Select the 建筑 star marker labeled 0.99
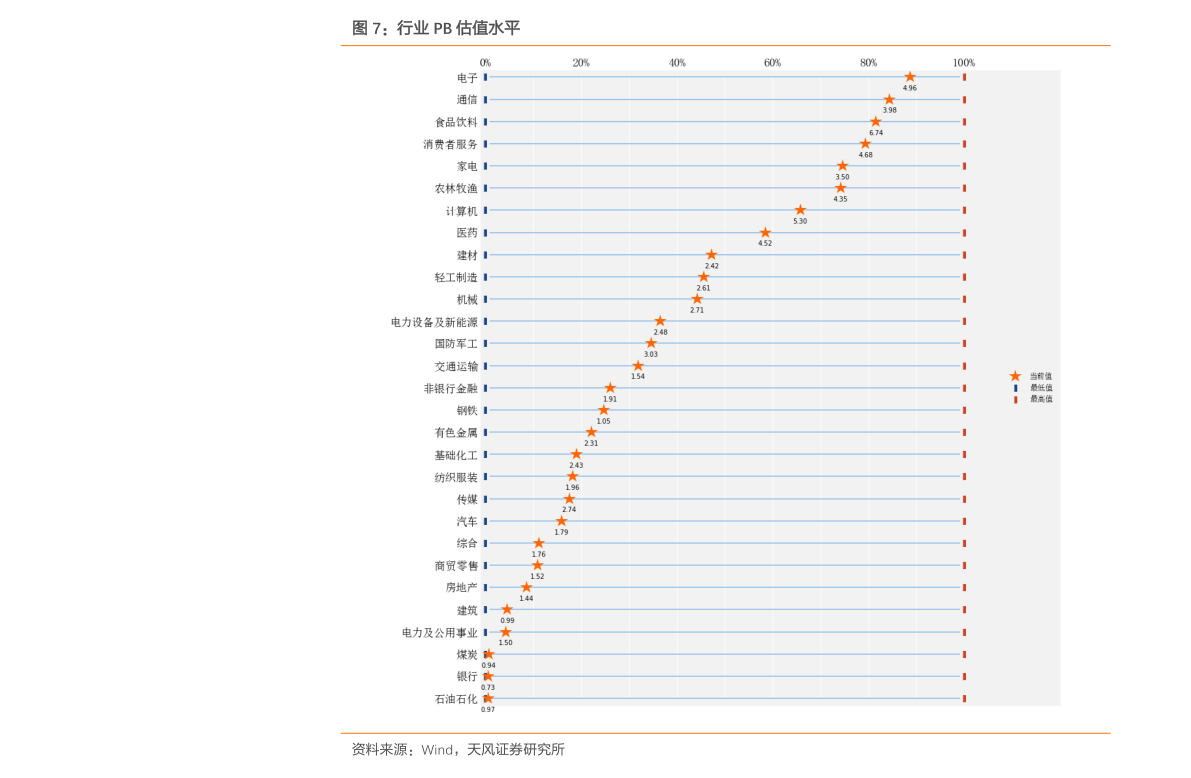The height and width of the screenshot is (778, 1191). (x=507, y=609)
